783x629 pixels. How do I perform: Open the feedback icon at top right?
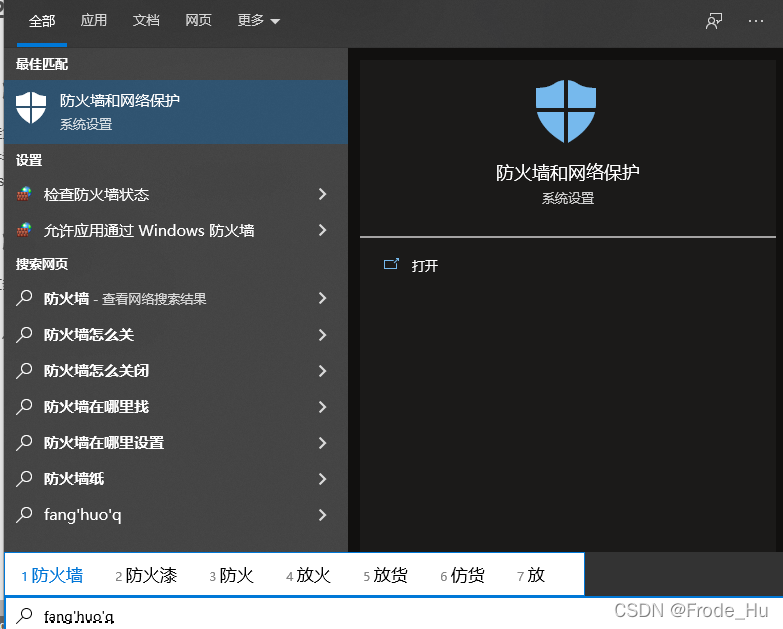click(714, 21)
